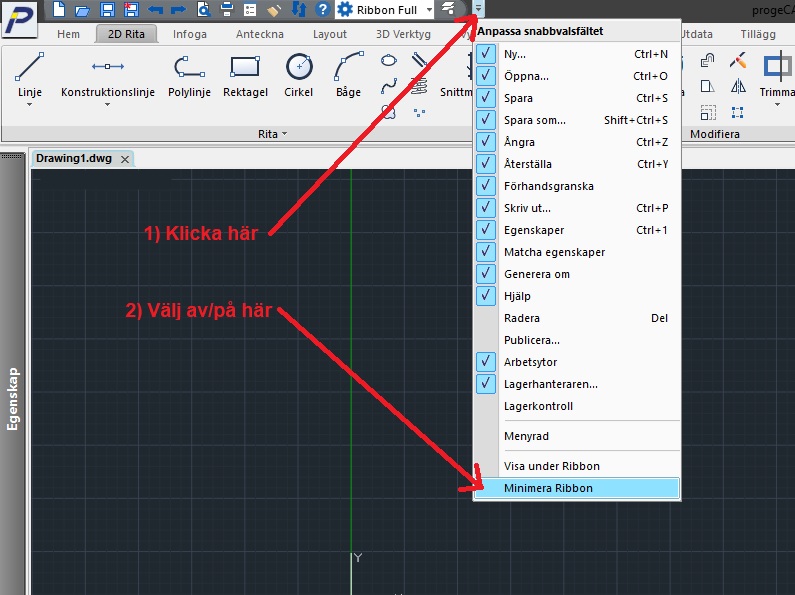Switch to the Infoga ribbon tab
The image size is (795, 595).
(x=190, y=34)
